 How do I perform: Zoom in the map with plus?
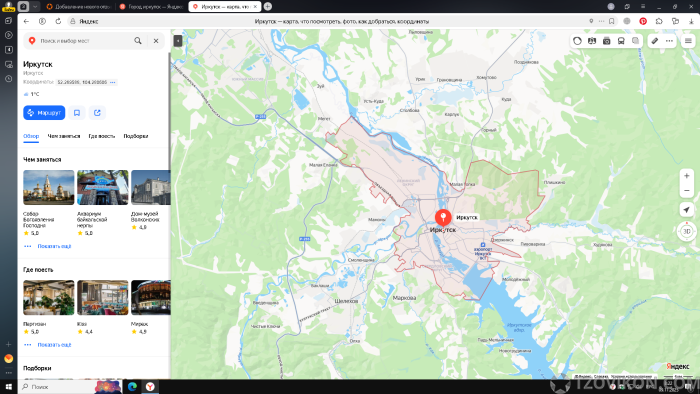(x=687, y=176)
